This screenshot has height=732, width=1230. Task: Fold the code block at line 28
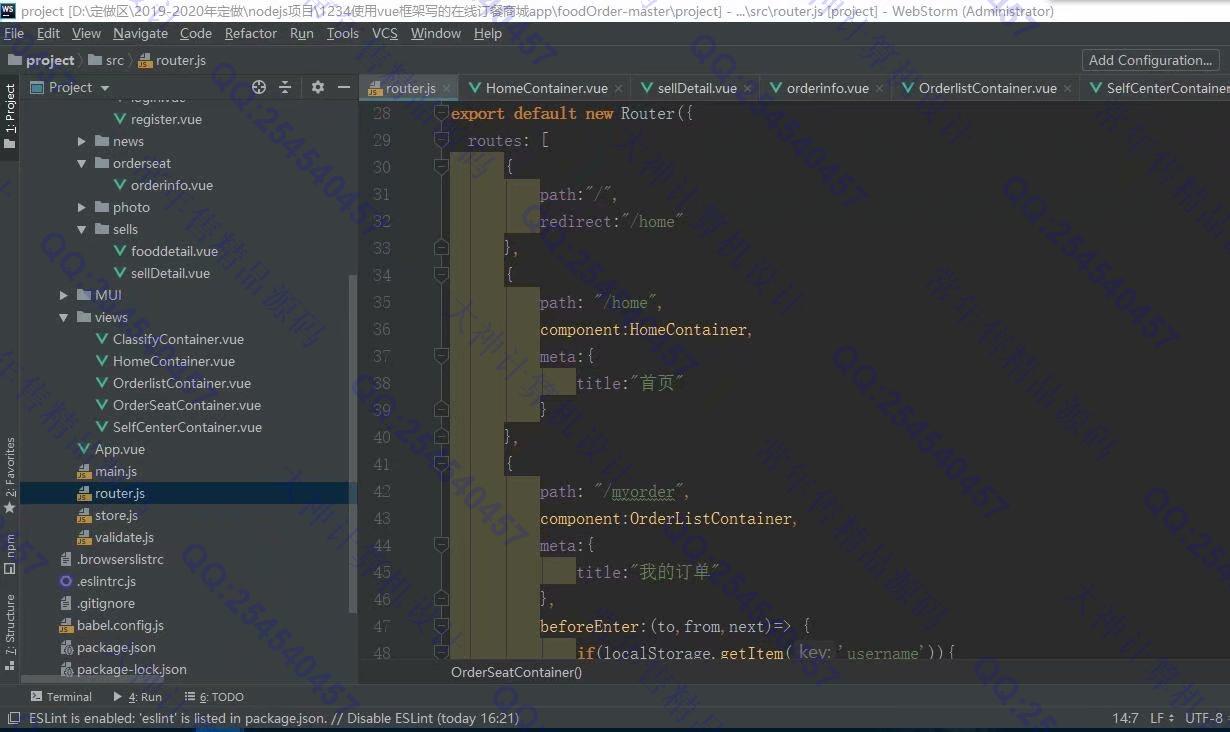(x=441, y=113)
